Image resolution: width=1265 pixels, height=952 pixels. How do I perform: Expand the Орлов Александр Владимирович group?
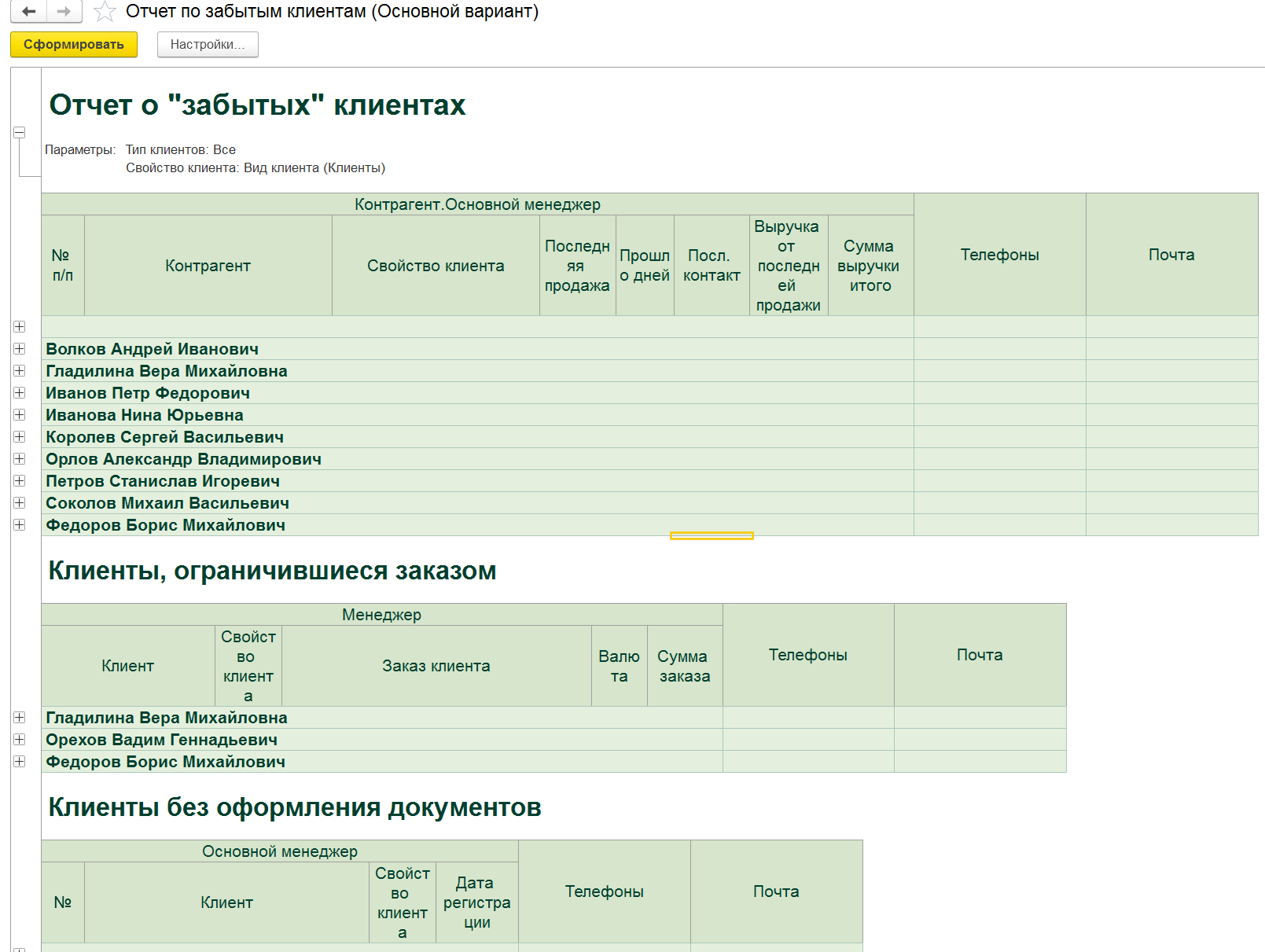(20, 459)
